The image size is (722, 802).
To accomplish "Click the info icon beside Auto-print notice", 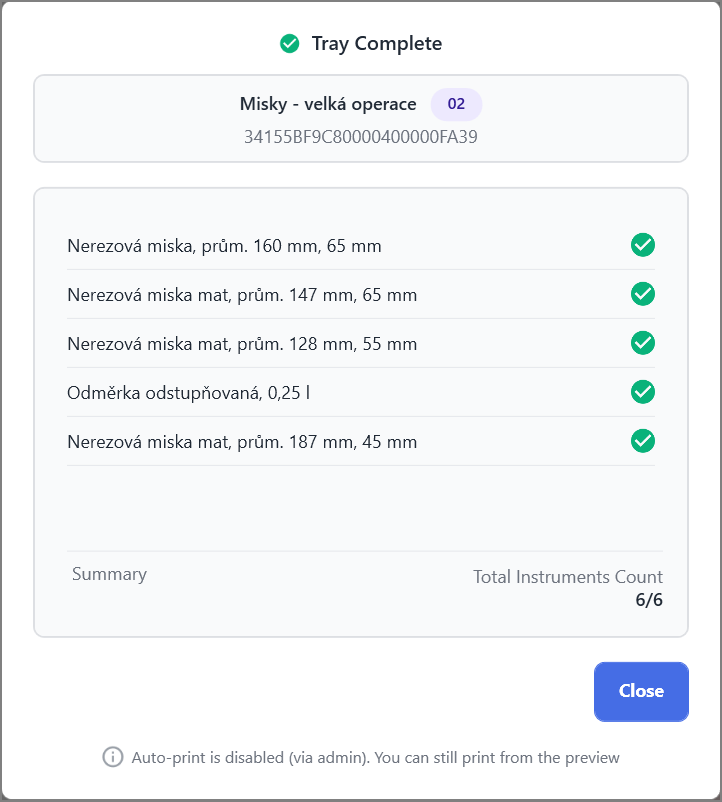I will (x=112, y=757).
